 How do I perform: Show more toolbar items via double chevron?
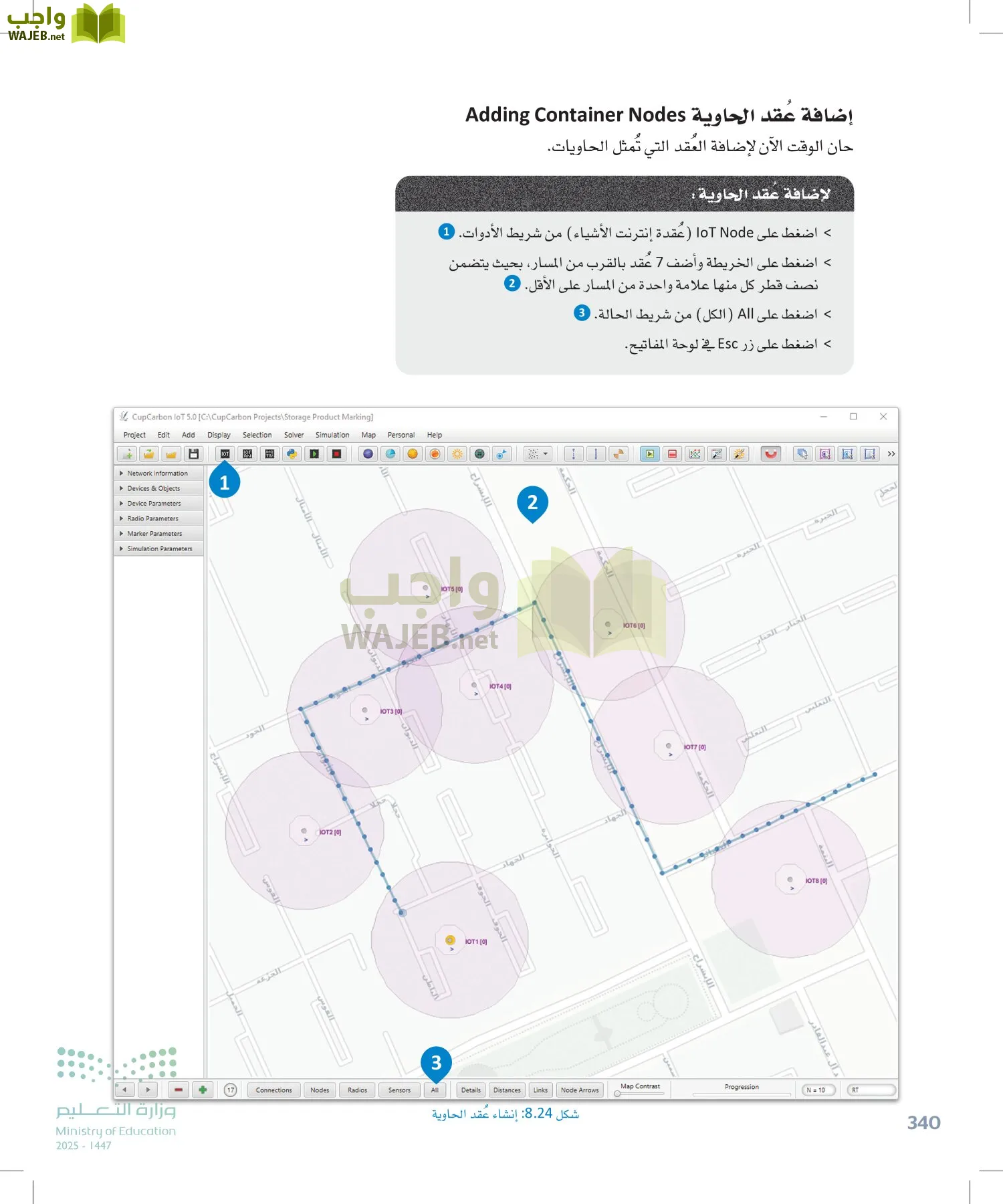click(x=891, y=454)
